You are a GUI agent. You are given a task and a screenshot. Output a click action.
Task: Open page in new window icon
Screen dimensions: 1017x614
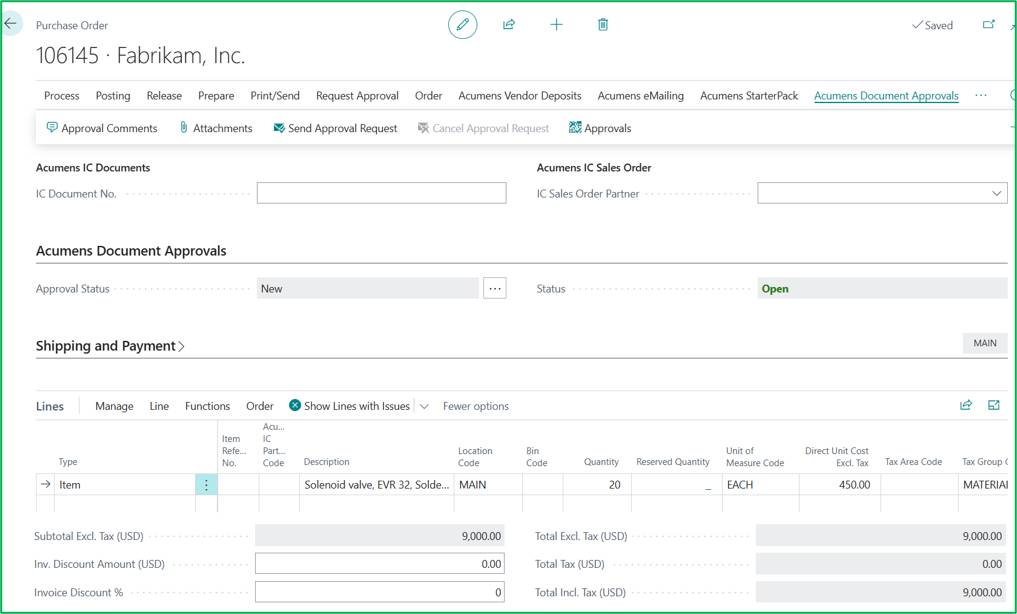click(x=988, y=25)
